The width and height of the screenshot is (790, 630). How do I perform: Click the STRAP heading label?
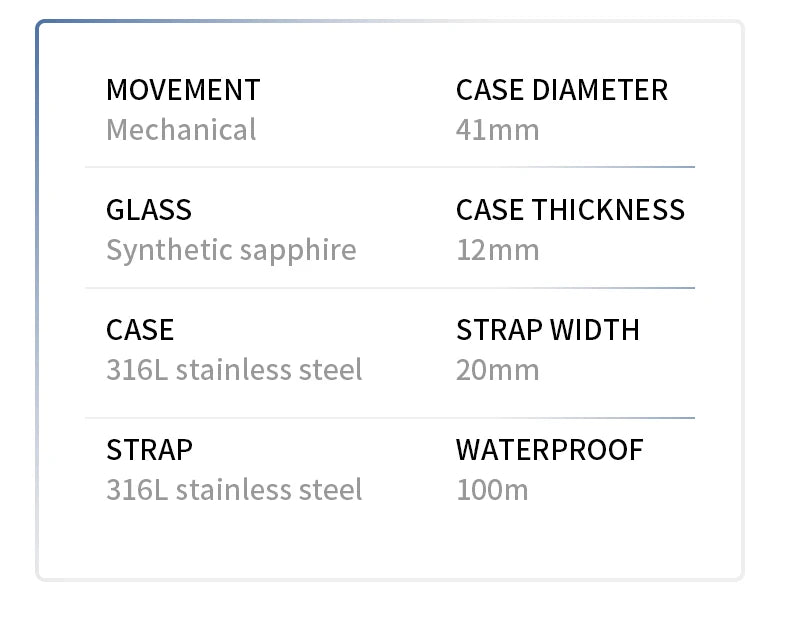coord(149,450)
